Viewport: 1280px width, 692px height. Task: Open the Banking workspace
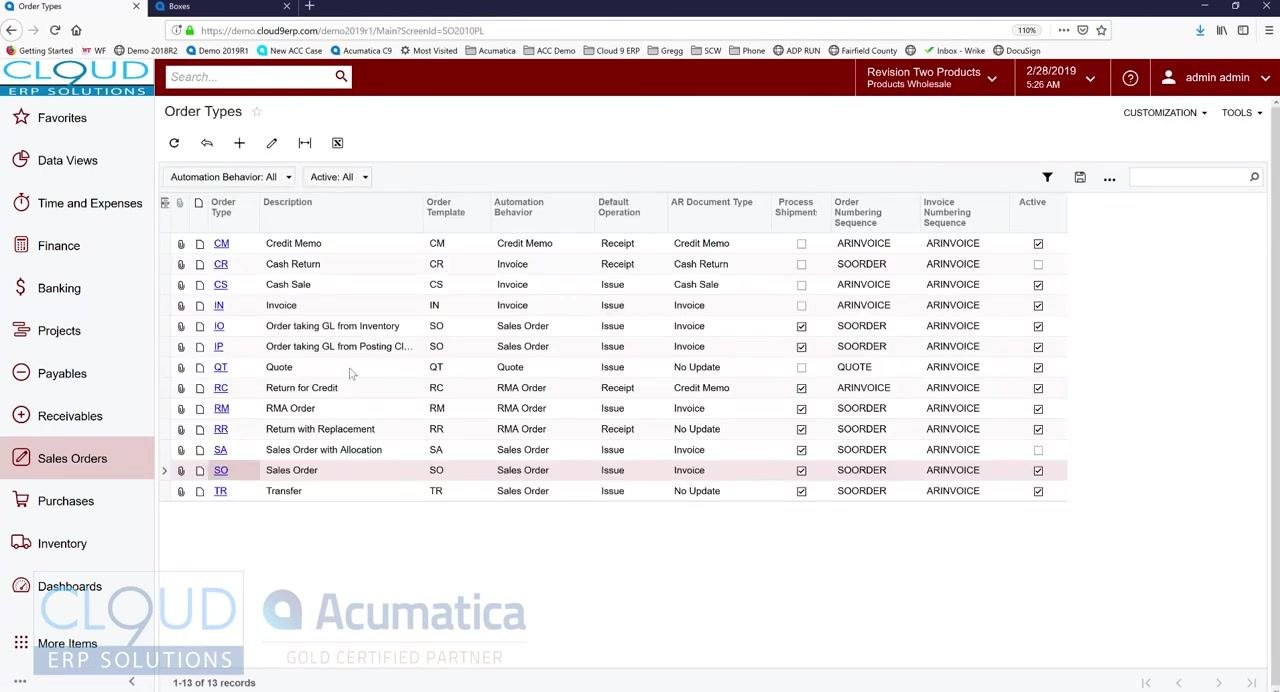(59, 288)
